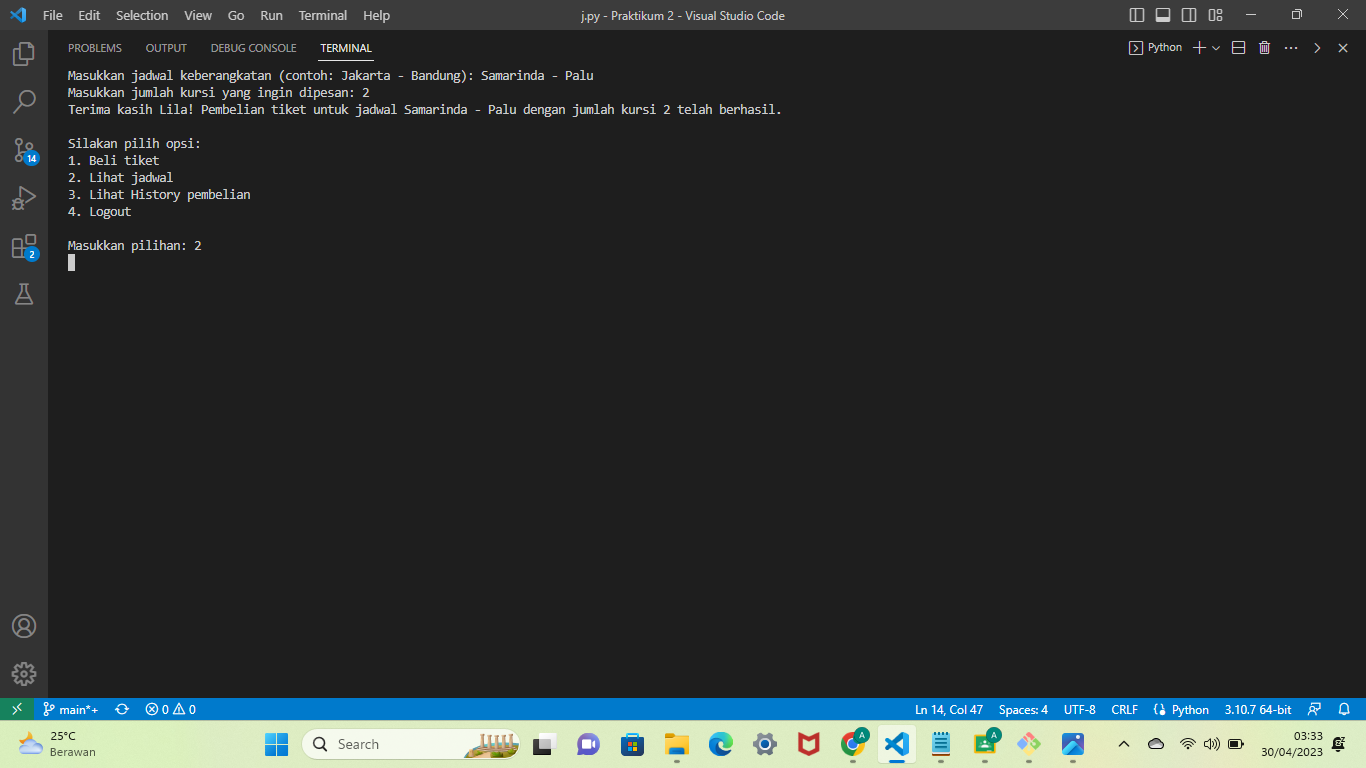Image resolution: width=1366 pixels, height=768 pixels.
Task: Open terminal panel more actions ellipsis
Action: pos(1291,48)
